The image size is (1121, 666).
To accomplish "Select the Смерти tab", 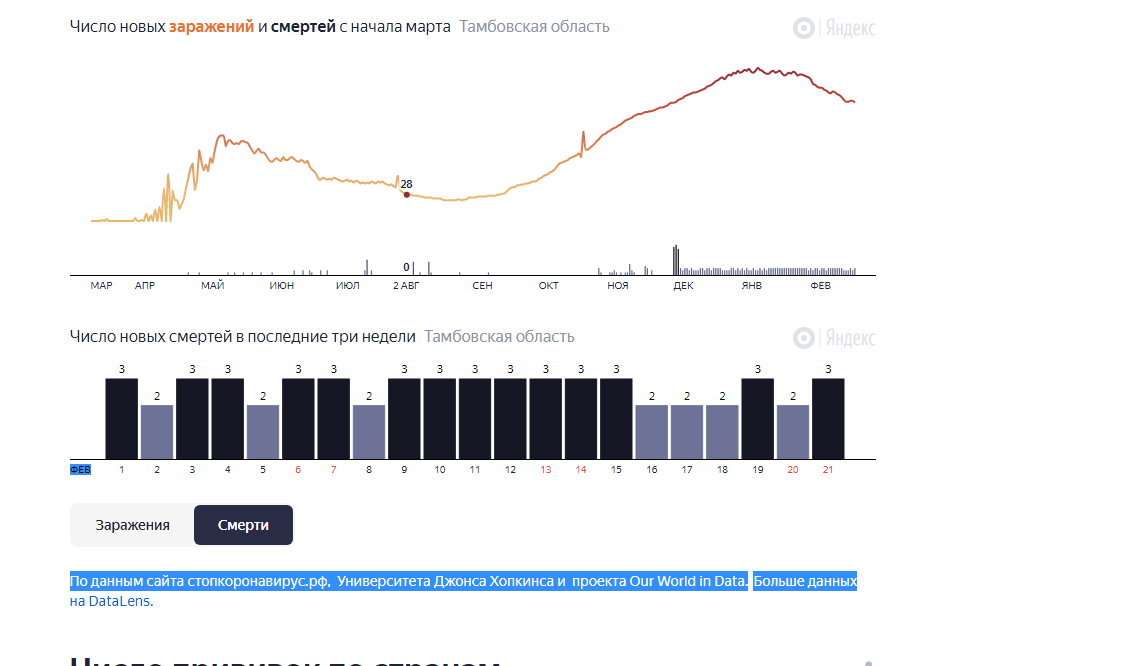I will [x=243, y=525].
